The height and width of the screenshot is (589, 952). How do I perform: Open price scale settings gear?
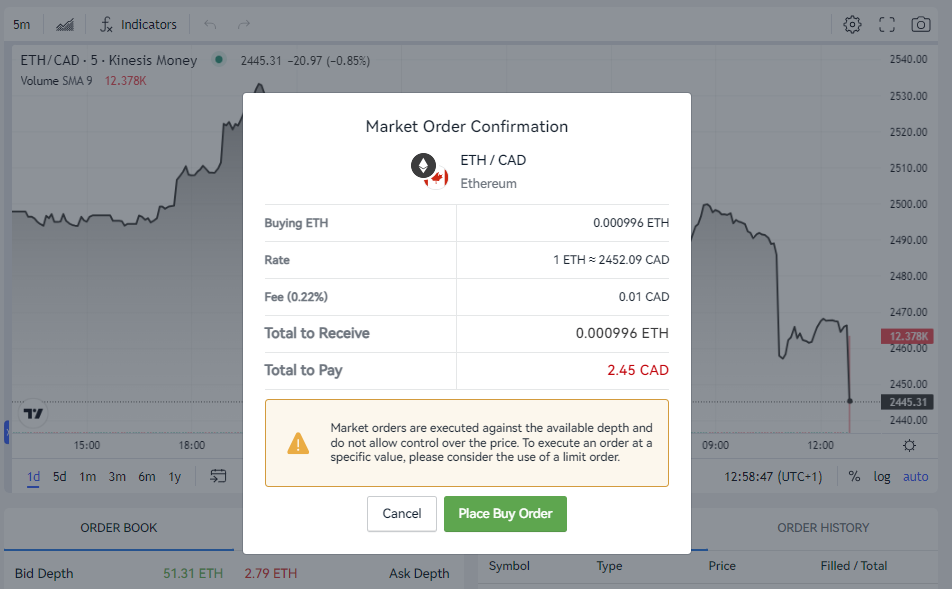point(909,445)
